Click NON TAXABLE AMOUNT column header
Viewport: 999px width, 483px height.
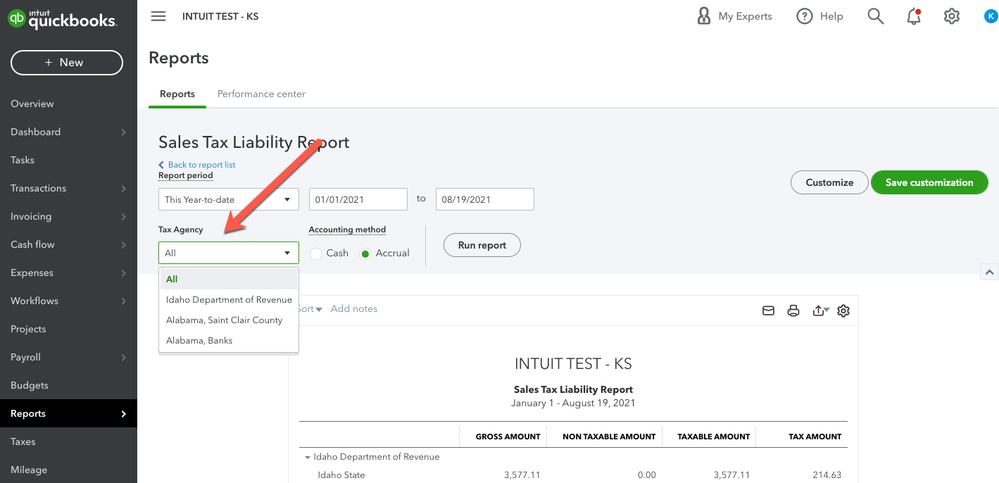click(x=609, y=436)
